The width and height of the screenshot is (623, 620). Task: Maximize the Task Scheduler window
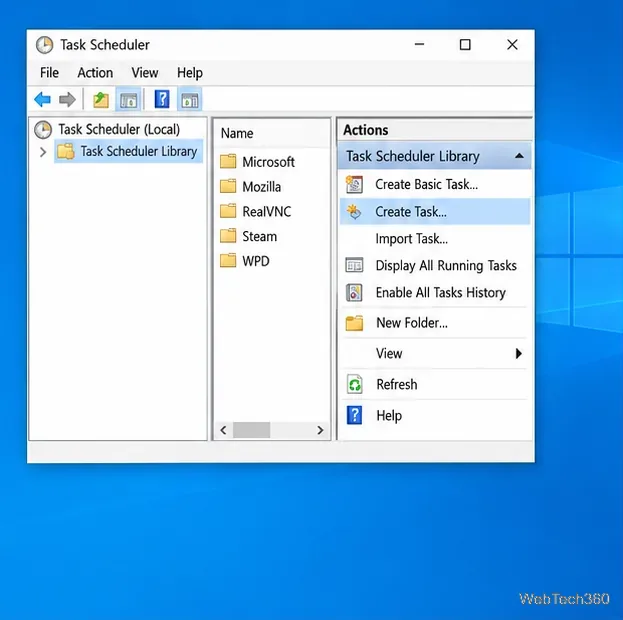point(465,45)
